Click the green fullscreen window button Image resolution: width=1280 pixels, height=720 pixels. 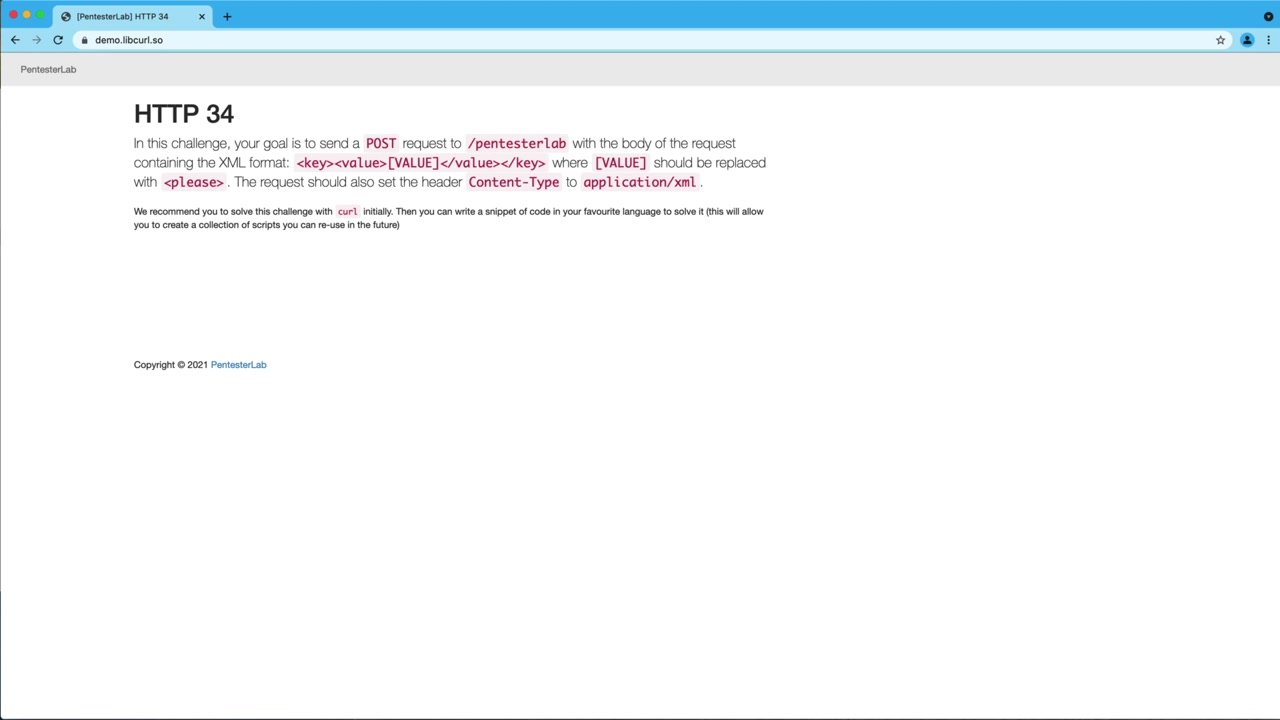pyautogui.click(x=40, y=15)
